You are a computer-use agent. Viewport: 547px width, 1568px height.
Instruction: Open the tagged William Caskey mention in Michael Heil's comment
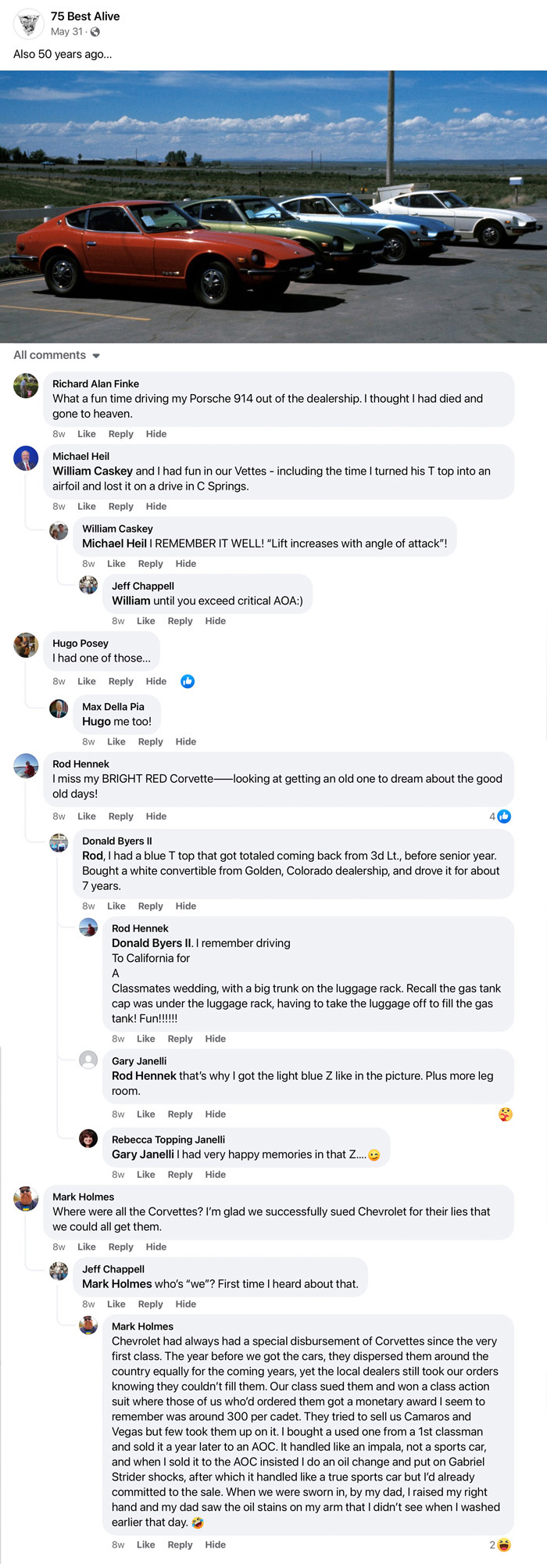point(92,471)
